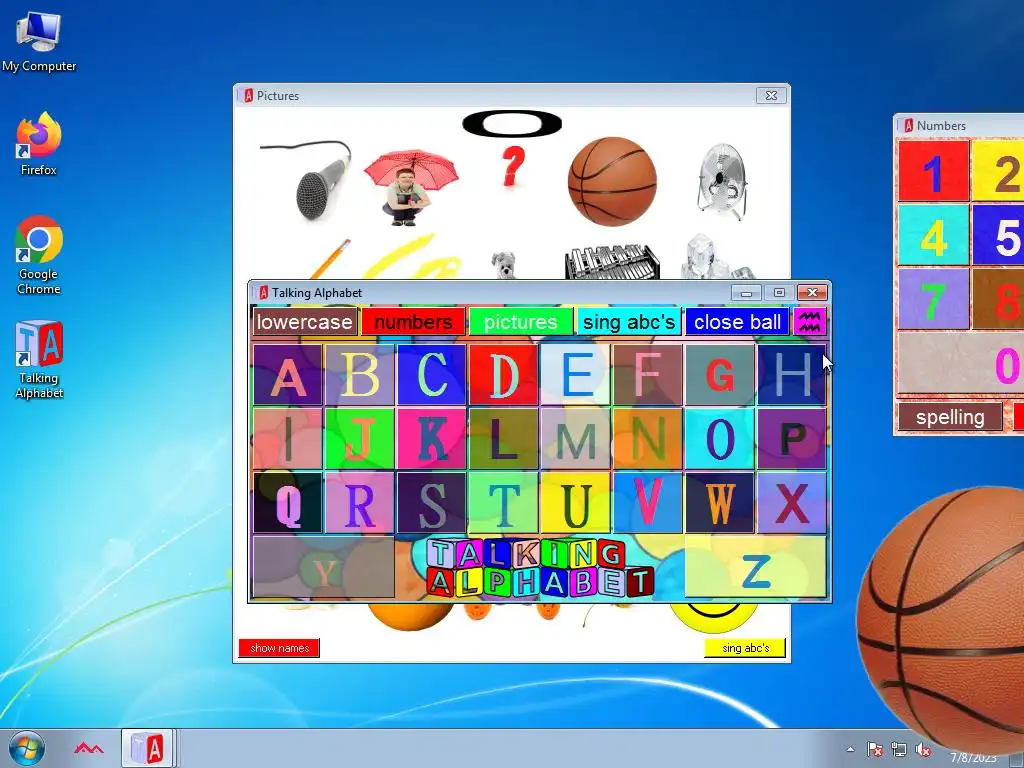Click the basketball picture in Pictures window

point(612,182)
